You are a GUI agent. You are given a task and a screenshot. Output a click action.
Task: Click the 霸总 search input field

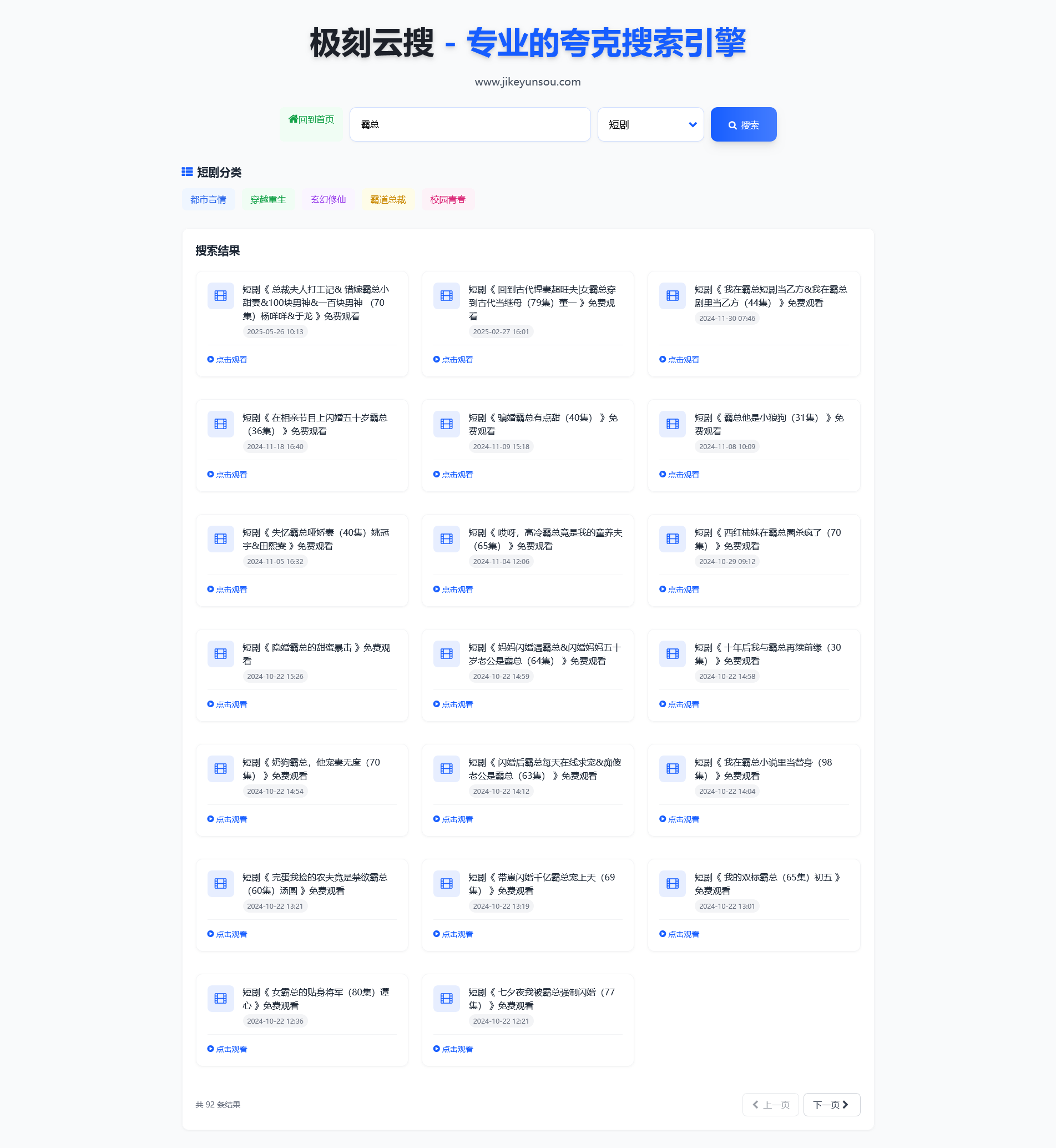tap(469, 124)
